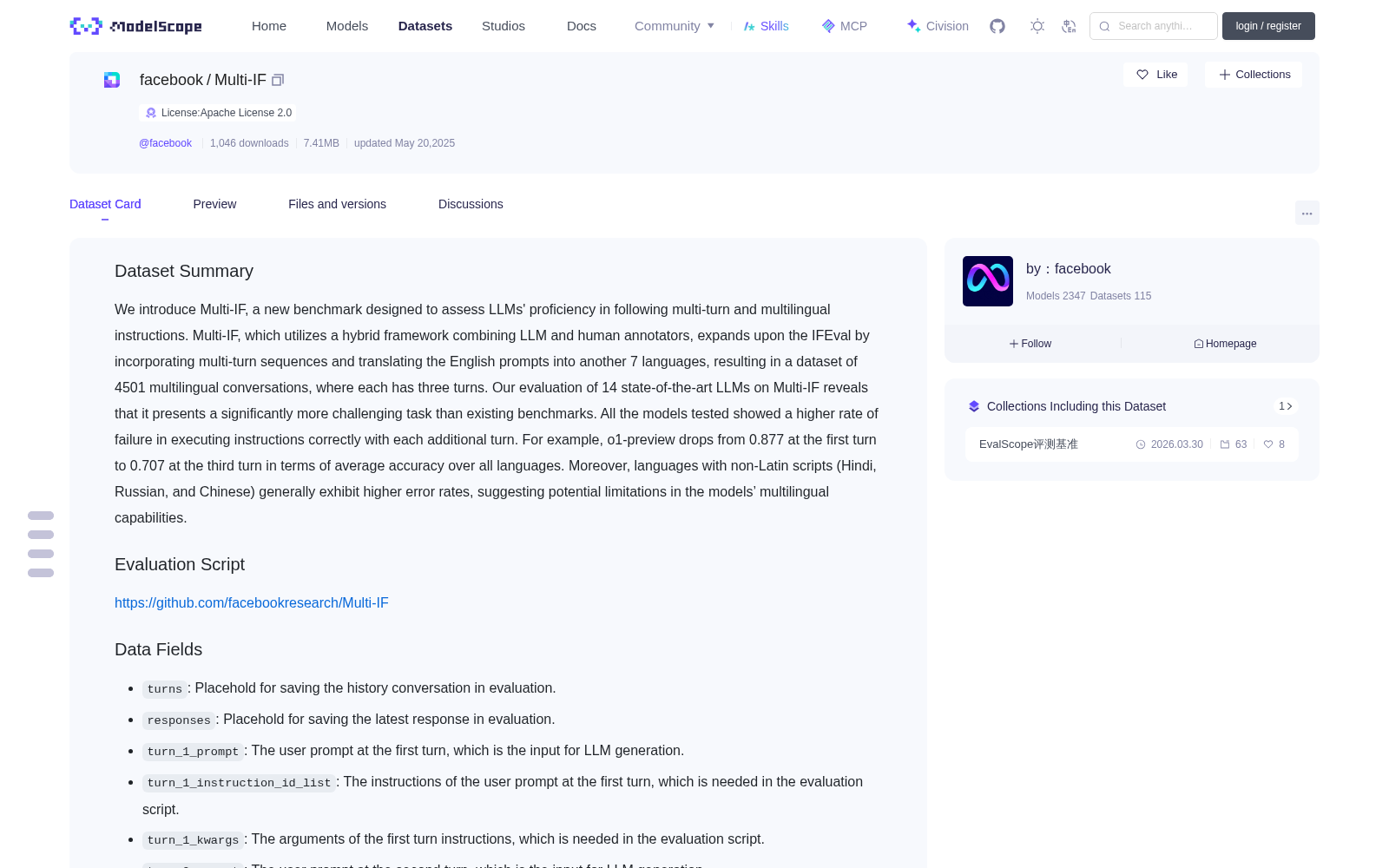This screenshot has height=868, width=1389.
Task: Click the 'by：facebook' organization name
Action: (x=1069, y=269)
